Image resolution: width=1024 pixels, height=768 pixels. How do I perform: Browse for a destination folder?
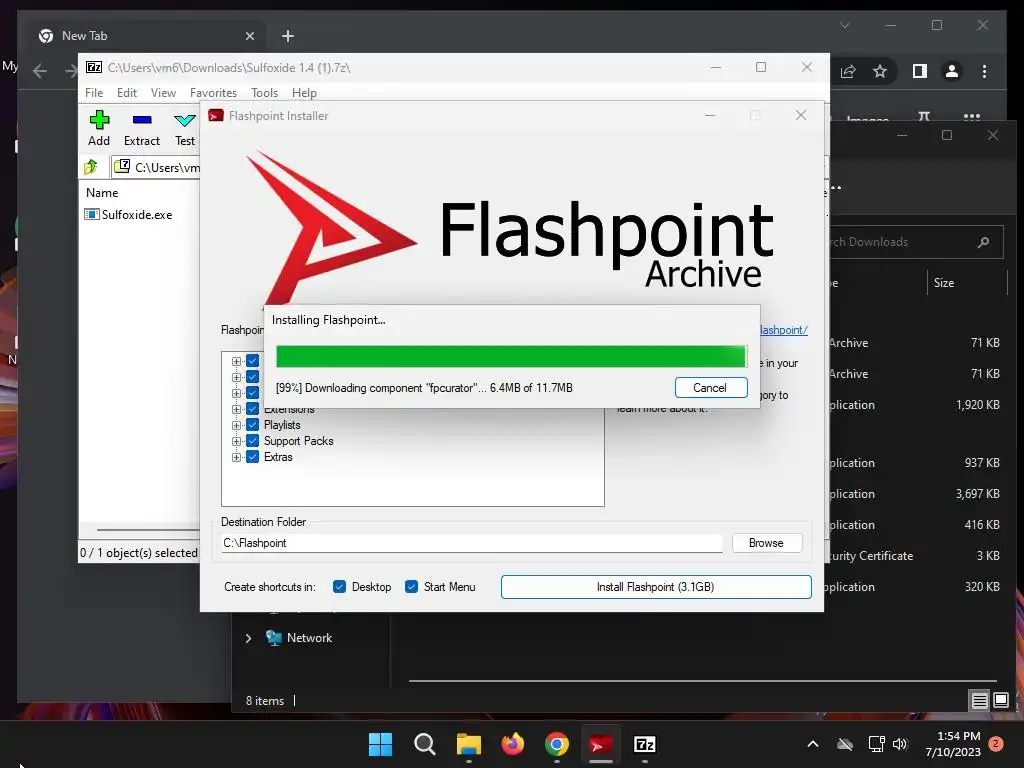767,543
